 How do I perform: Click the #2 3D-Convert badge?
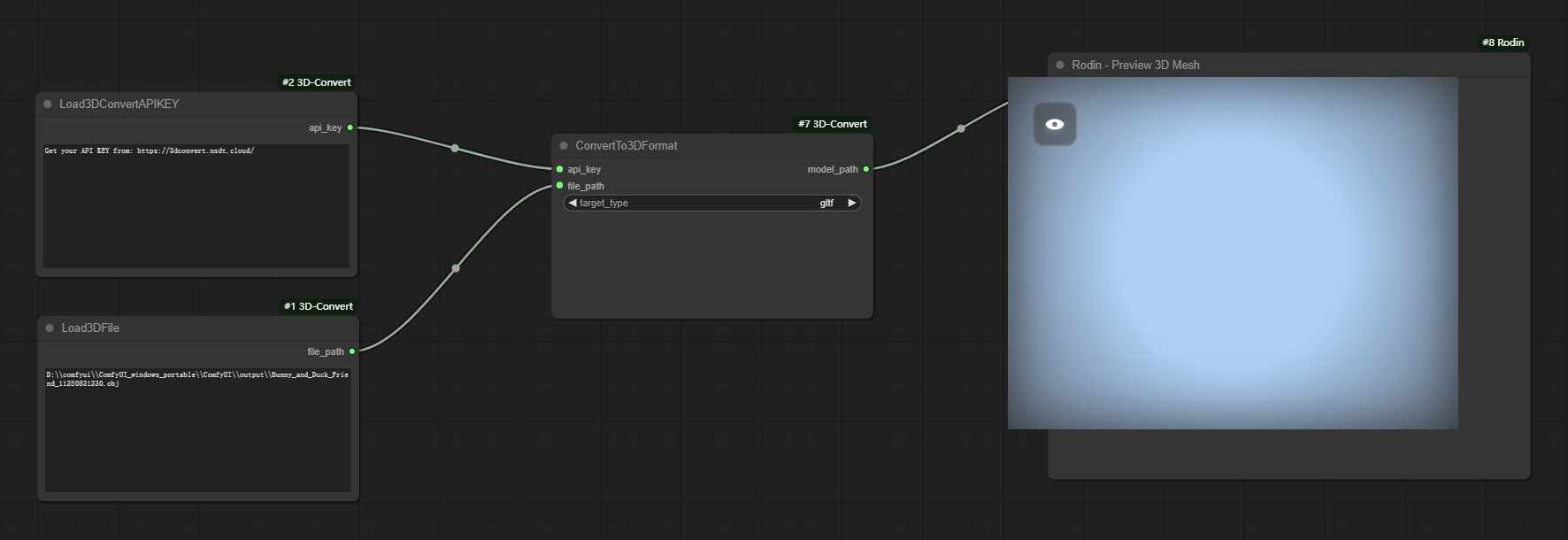317,82
